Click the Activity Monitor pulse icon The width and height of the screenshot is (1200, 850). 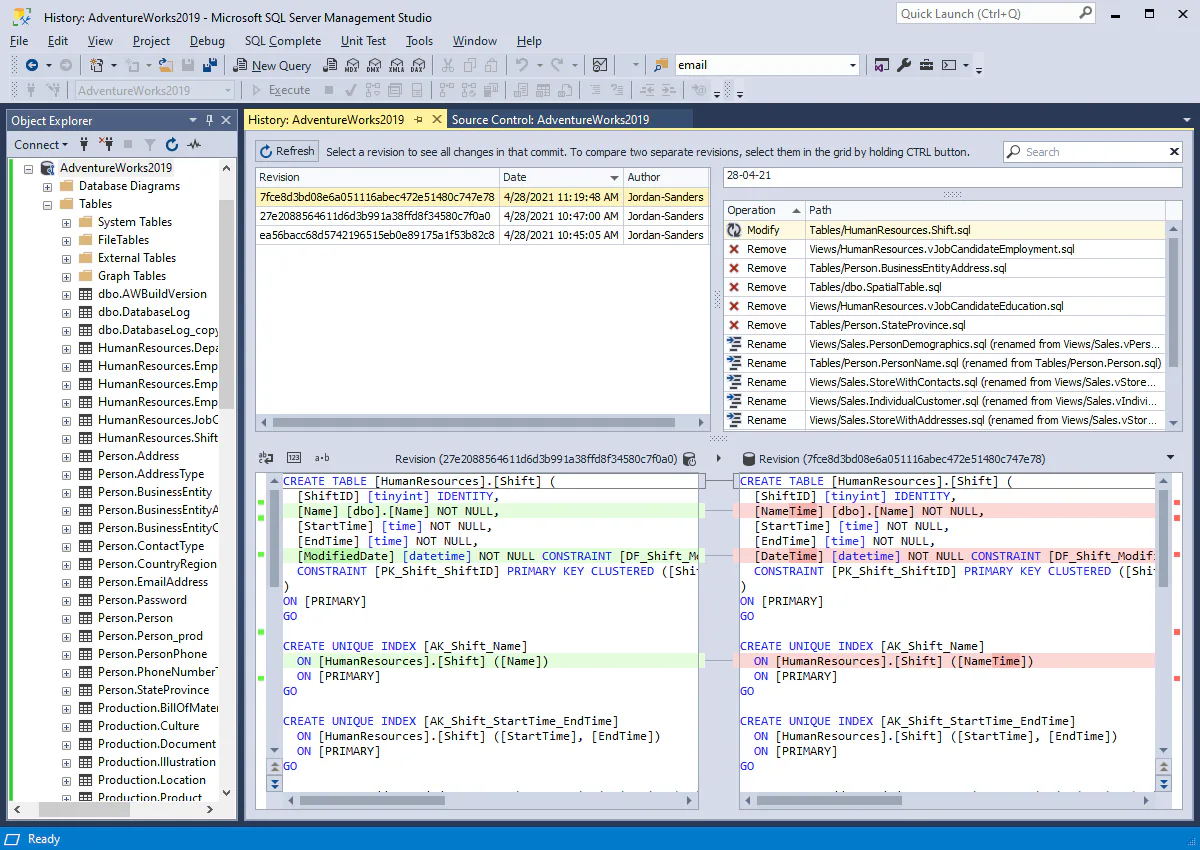click(x=194, y=145)
